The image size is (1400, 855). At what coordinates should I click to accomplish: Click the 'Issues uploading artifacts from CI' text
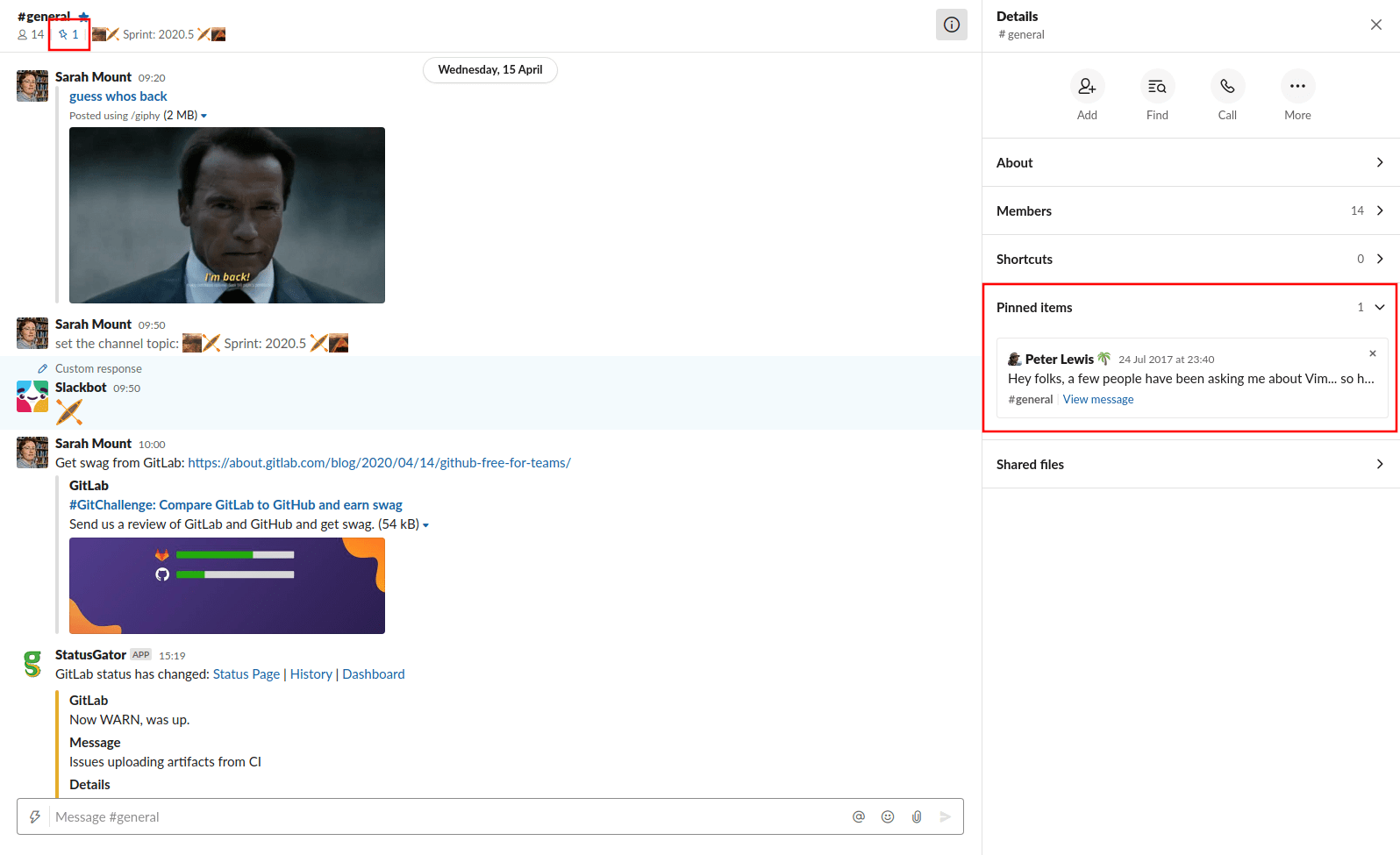[x=165, y=762]
